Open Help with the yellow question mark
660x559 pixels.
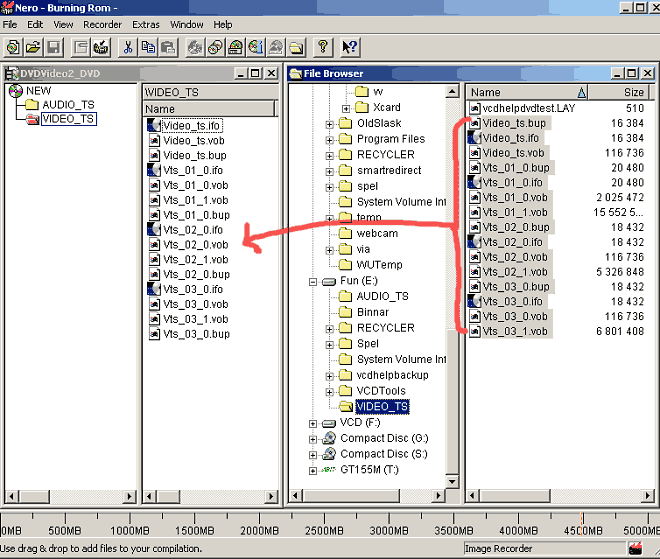click(x=323, y=47)
